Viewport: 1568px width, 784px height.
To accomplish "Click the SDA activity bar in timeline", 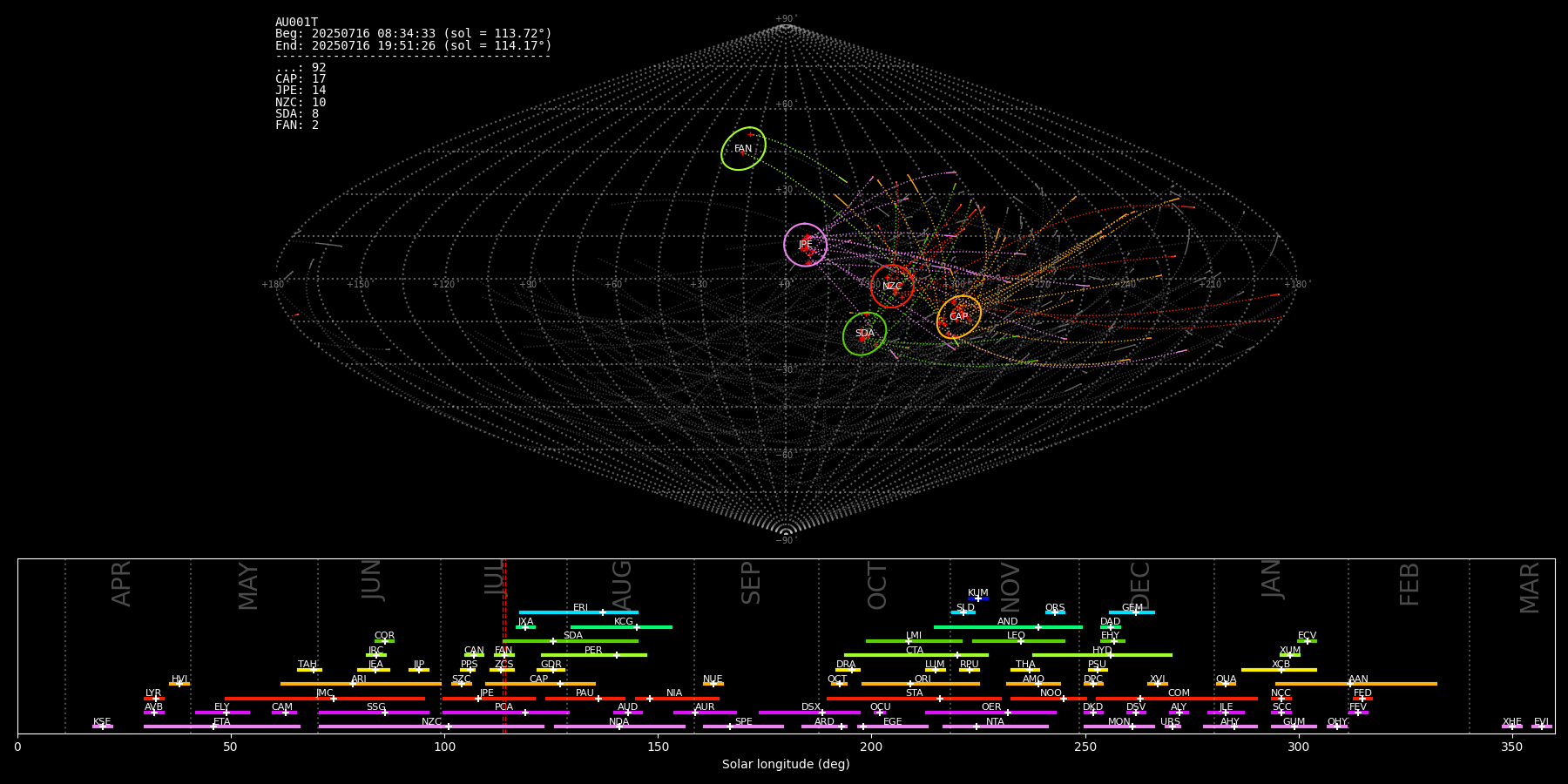I will point(571,641).
